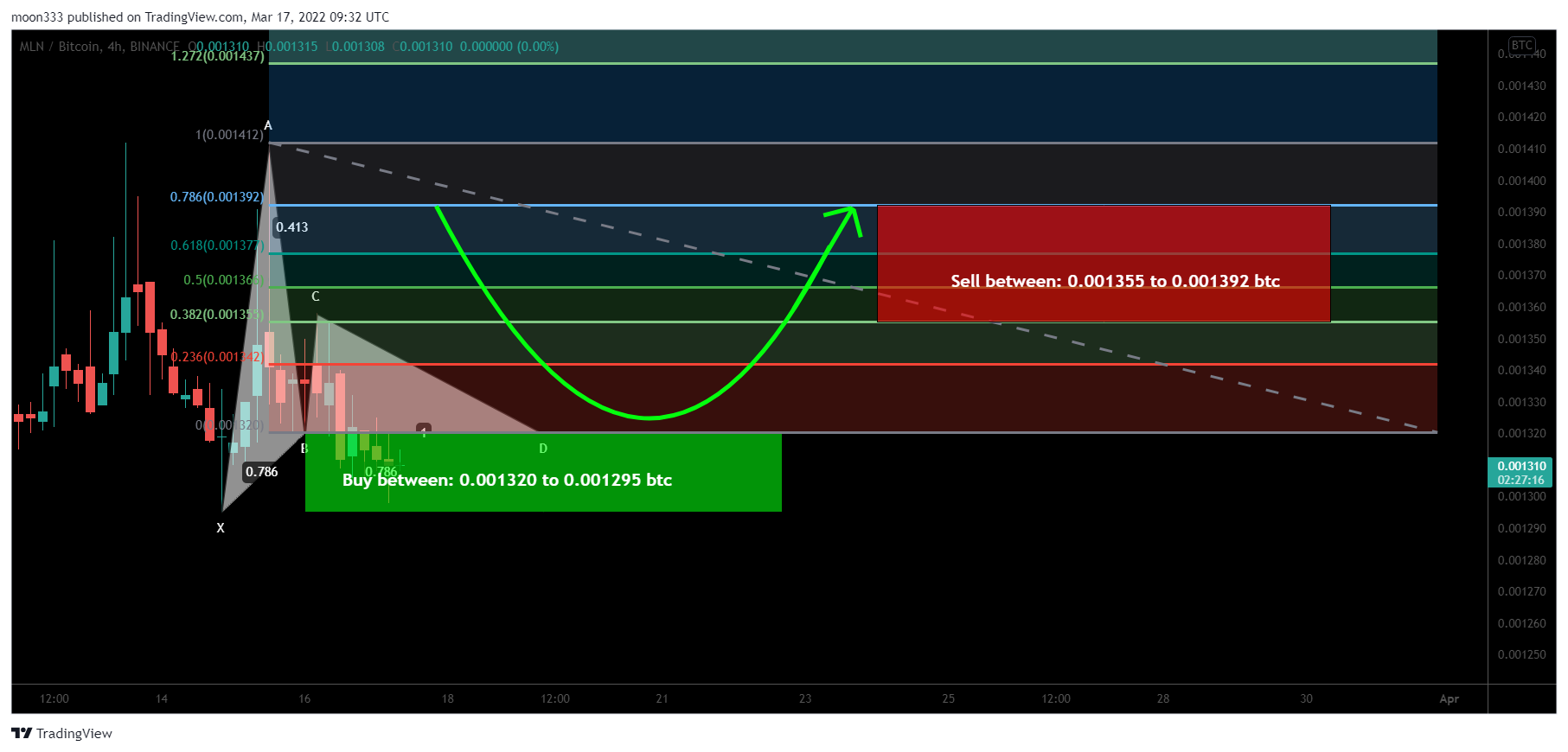Screen dimensions: 1568x752
Task: Select the 1.272(0.001437) Fibonacci label
Action: coord(217,56)
